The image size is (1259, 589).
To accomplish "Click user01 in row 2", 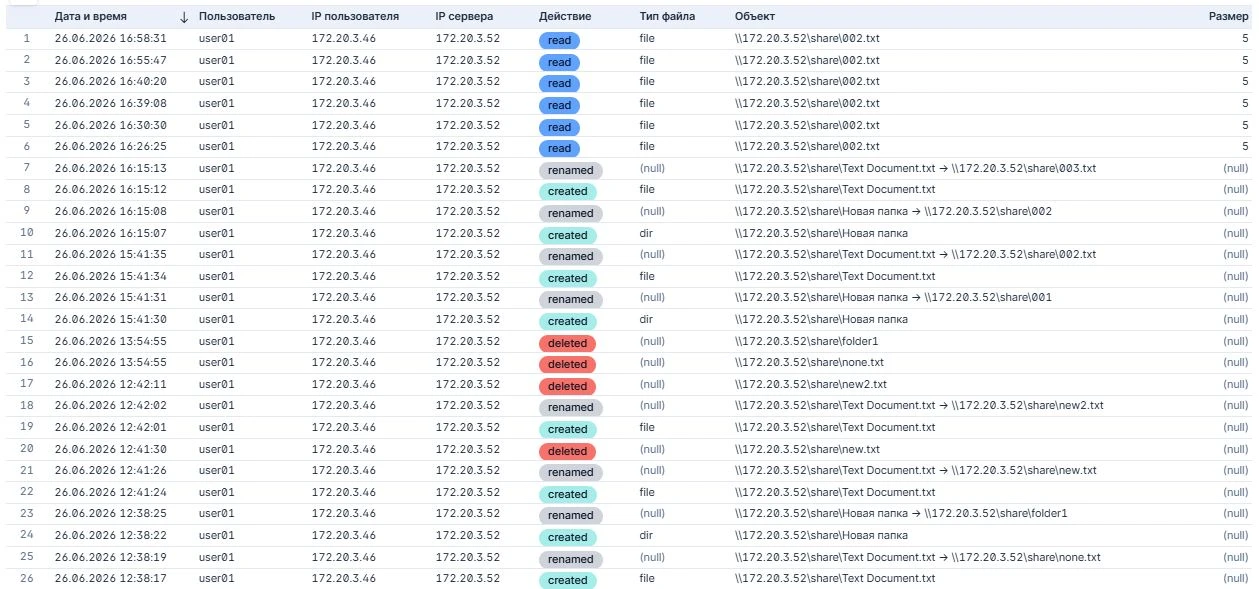I will (x=217, y=60).
